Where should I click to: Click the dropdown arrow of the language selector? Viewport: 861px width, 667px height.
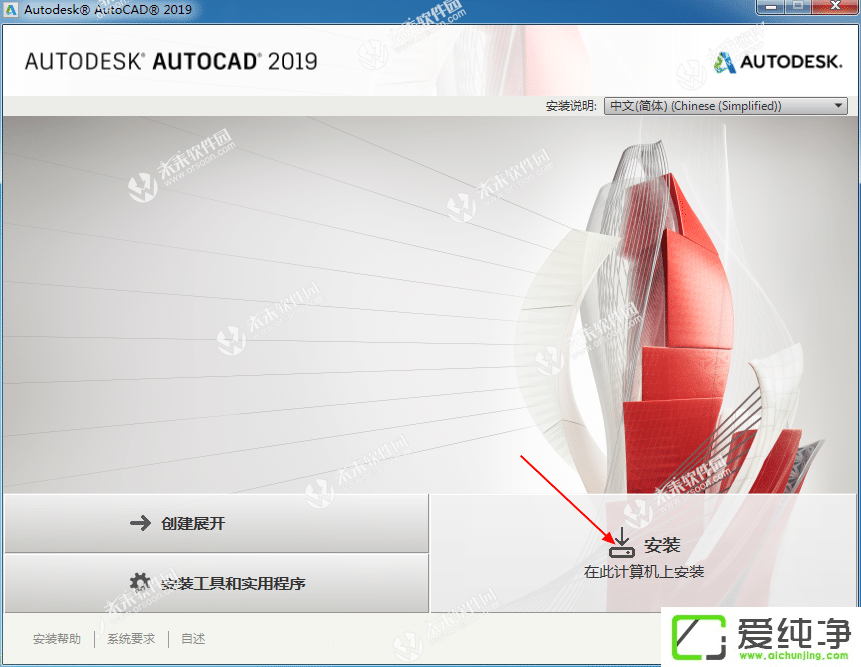click(838, 105)
